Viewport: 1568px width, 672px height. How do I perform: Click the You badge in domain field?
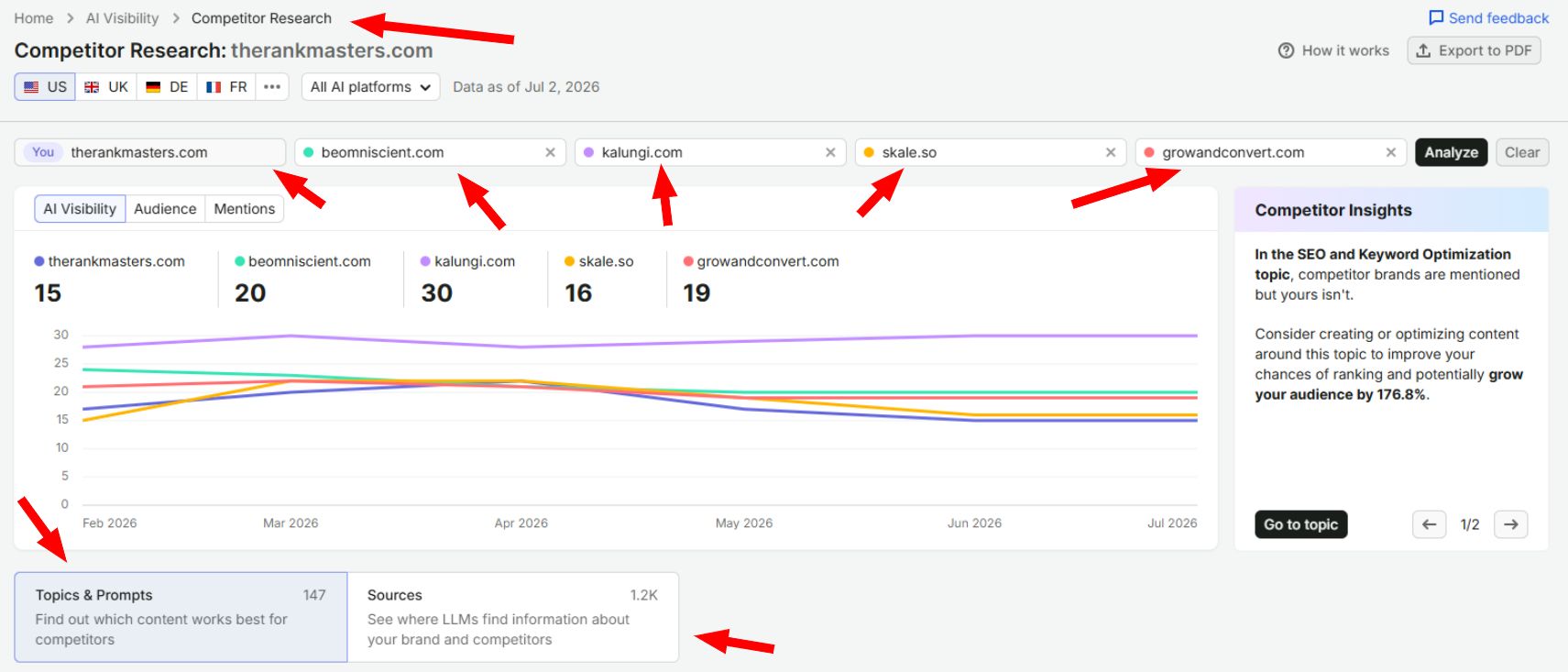coord(43,152)
